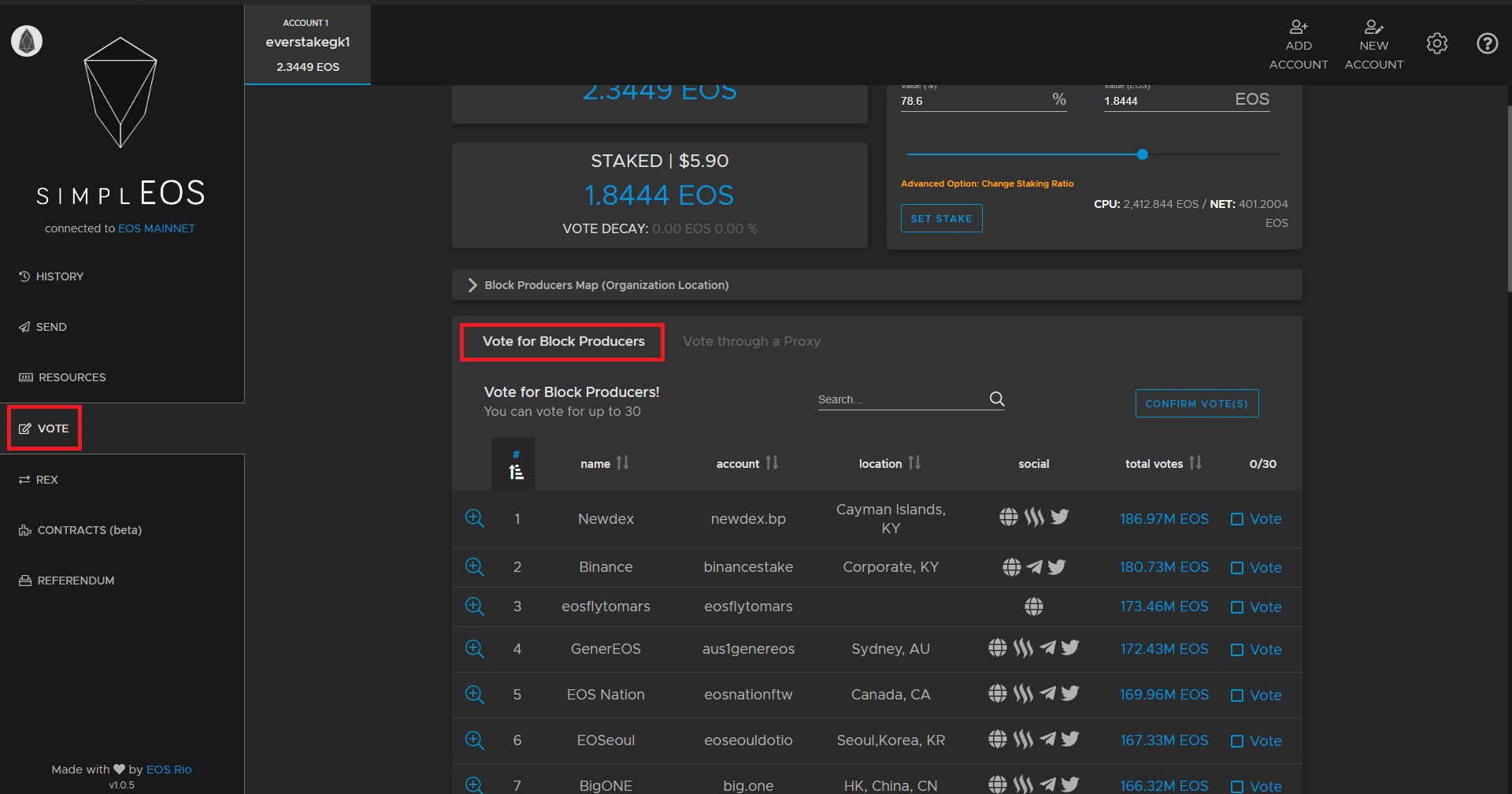This screenshot has height=794, width=1512.
Task: Open Newdex Twitter icon
Action: pos(1060,517)
